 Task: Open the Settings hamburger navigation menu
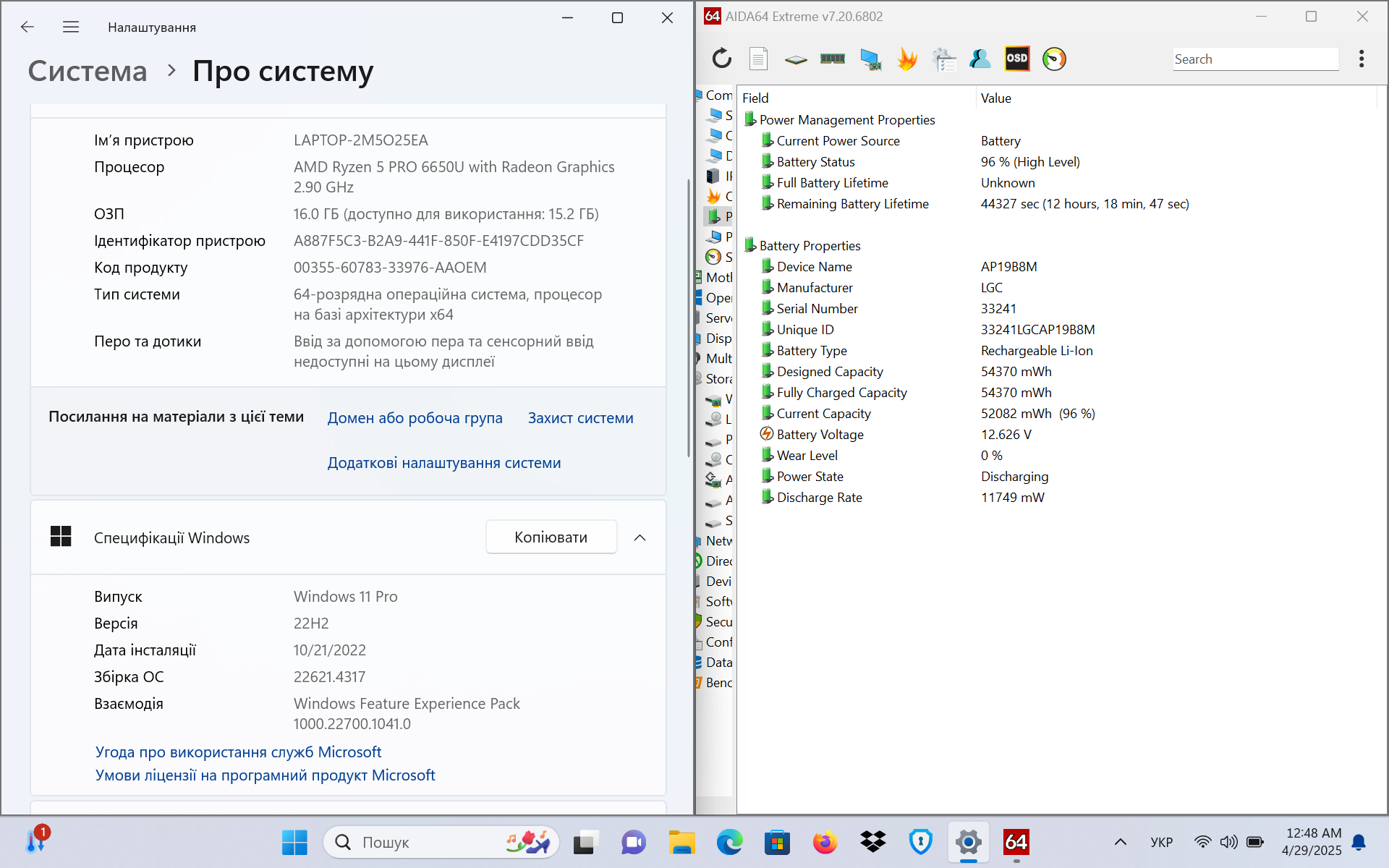[x=71, y=27]
